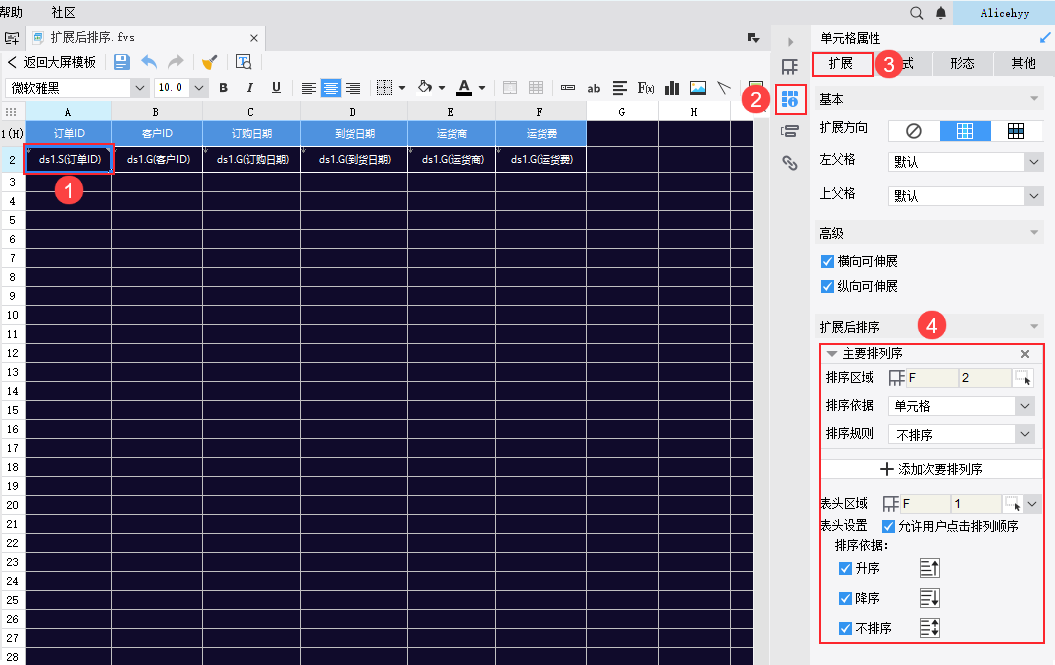Insert an image into the cell
Viewport: 1055px width, 665px height.
point(698,88)
